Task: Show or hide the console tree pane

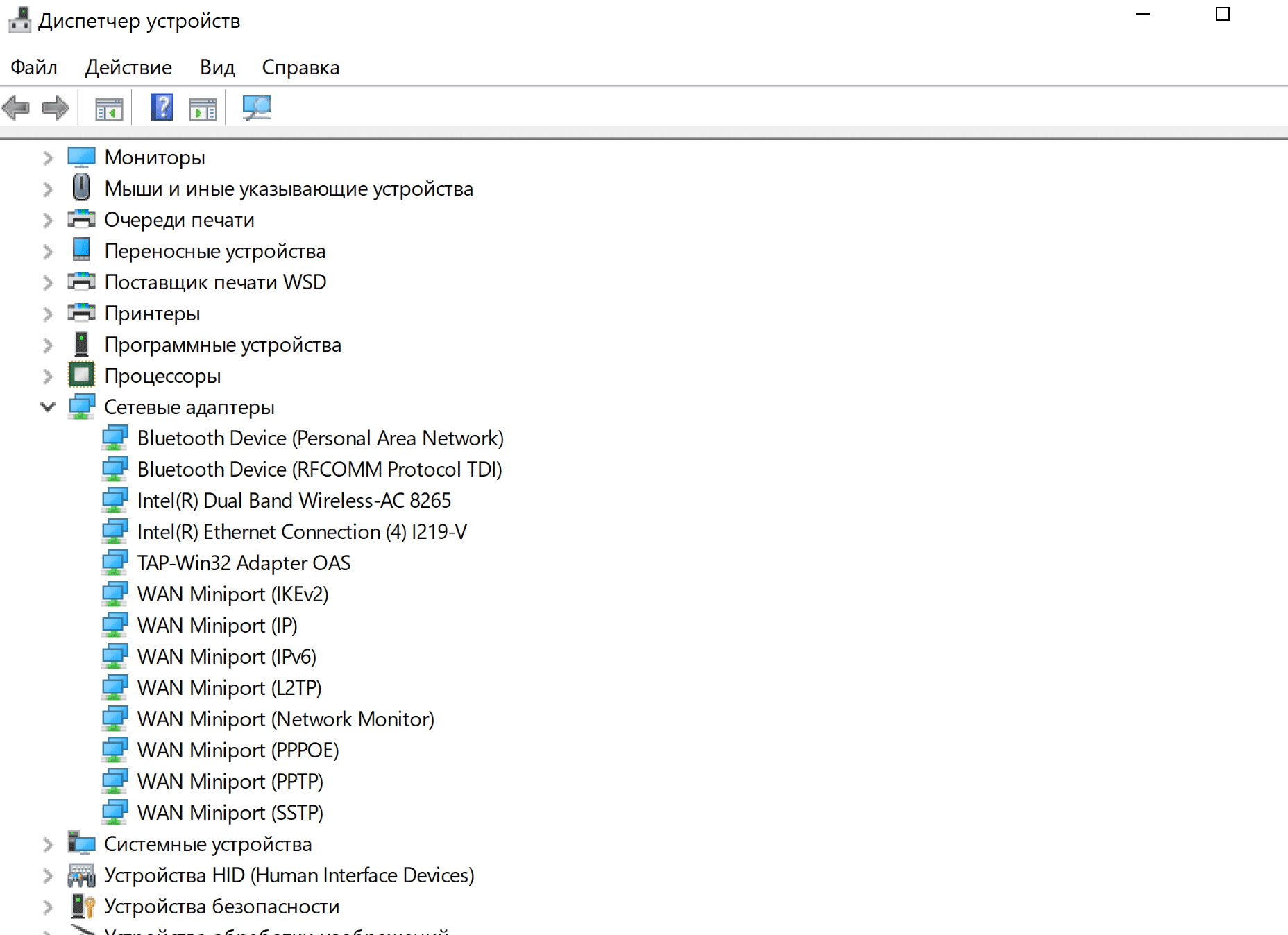Action: pyautogui.click(x=109, y=109)
